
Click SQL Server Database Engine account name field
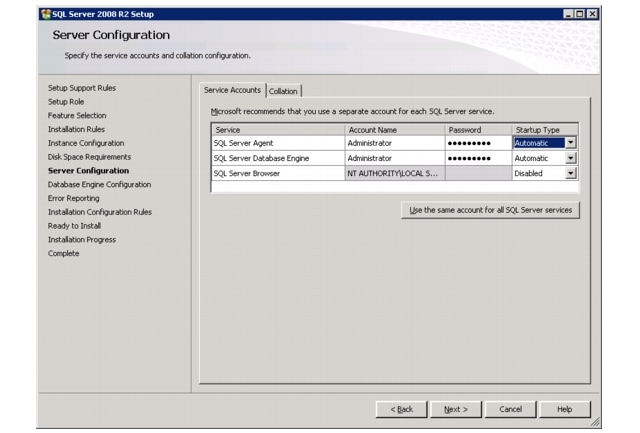(x=395, y=158)
